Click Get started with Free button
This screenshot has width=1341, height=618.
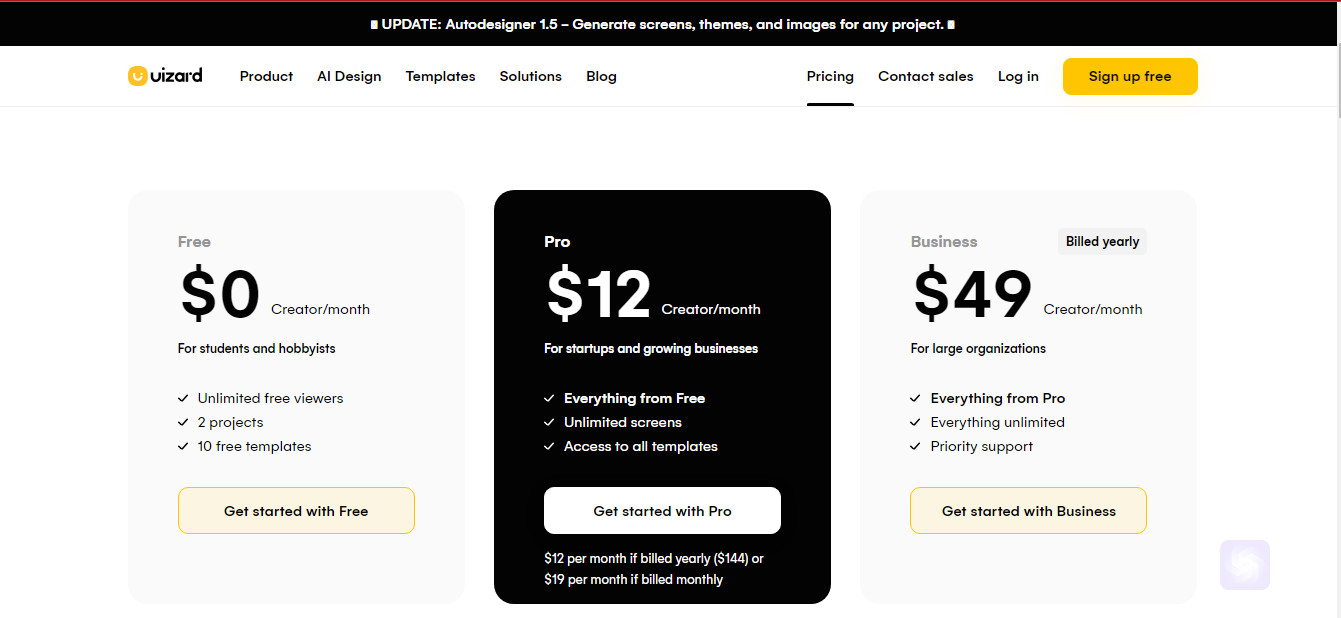(x=296, y=511)
